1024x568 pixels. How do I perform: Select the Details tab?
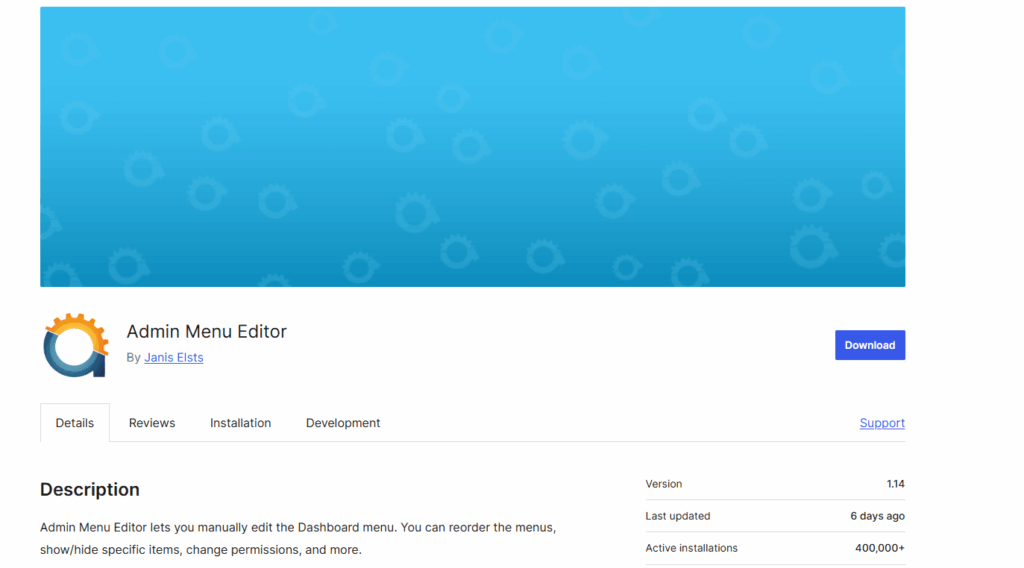(74, 422)
